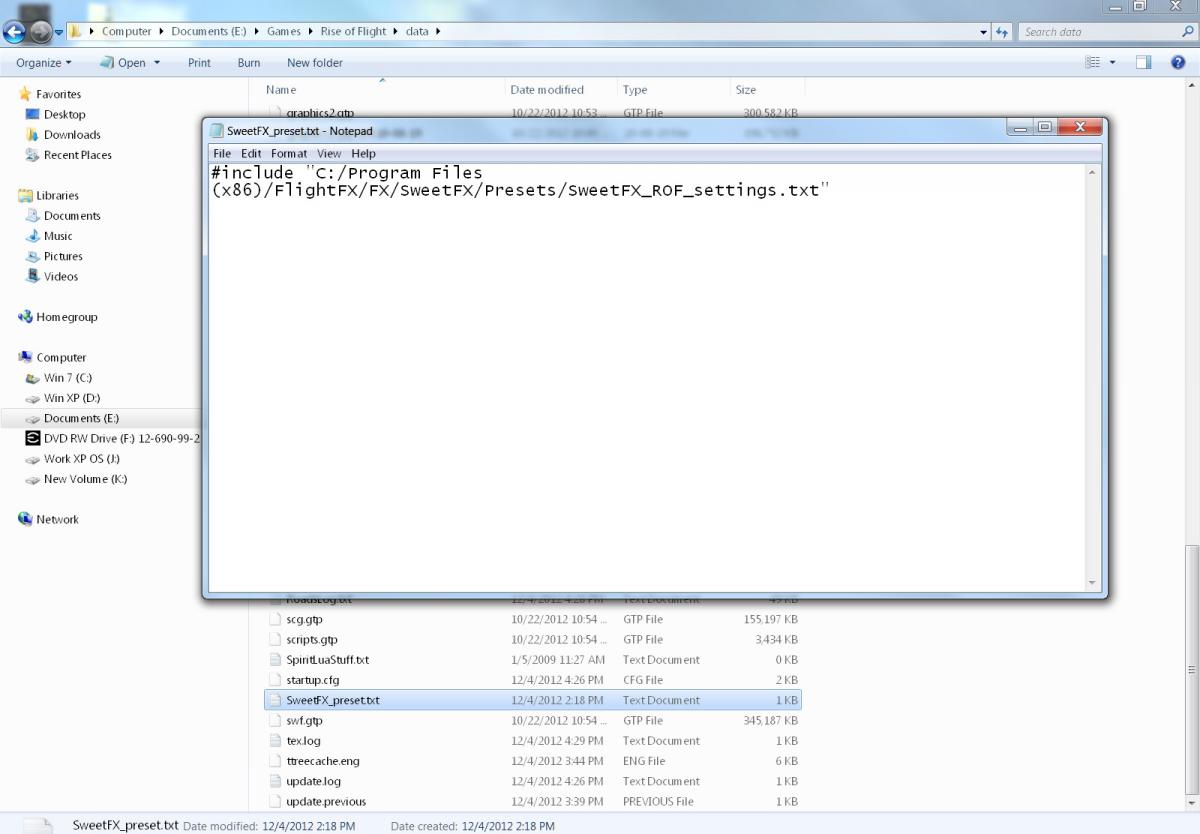The image size is (1200, 834).
Task: Click the Explorer Back navigation arrow
Action: pyautogui.click(x=15, y=32)
